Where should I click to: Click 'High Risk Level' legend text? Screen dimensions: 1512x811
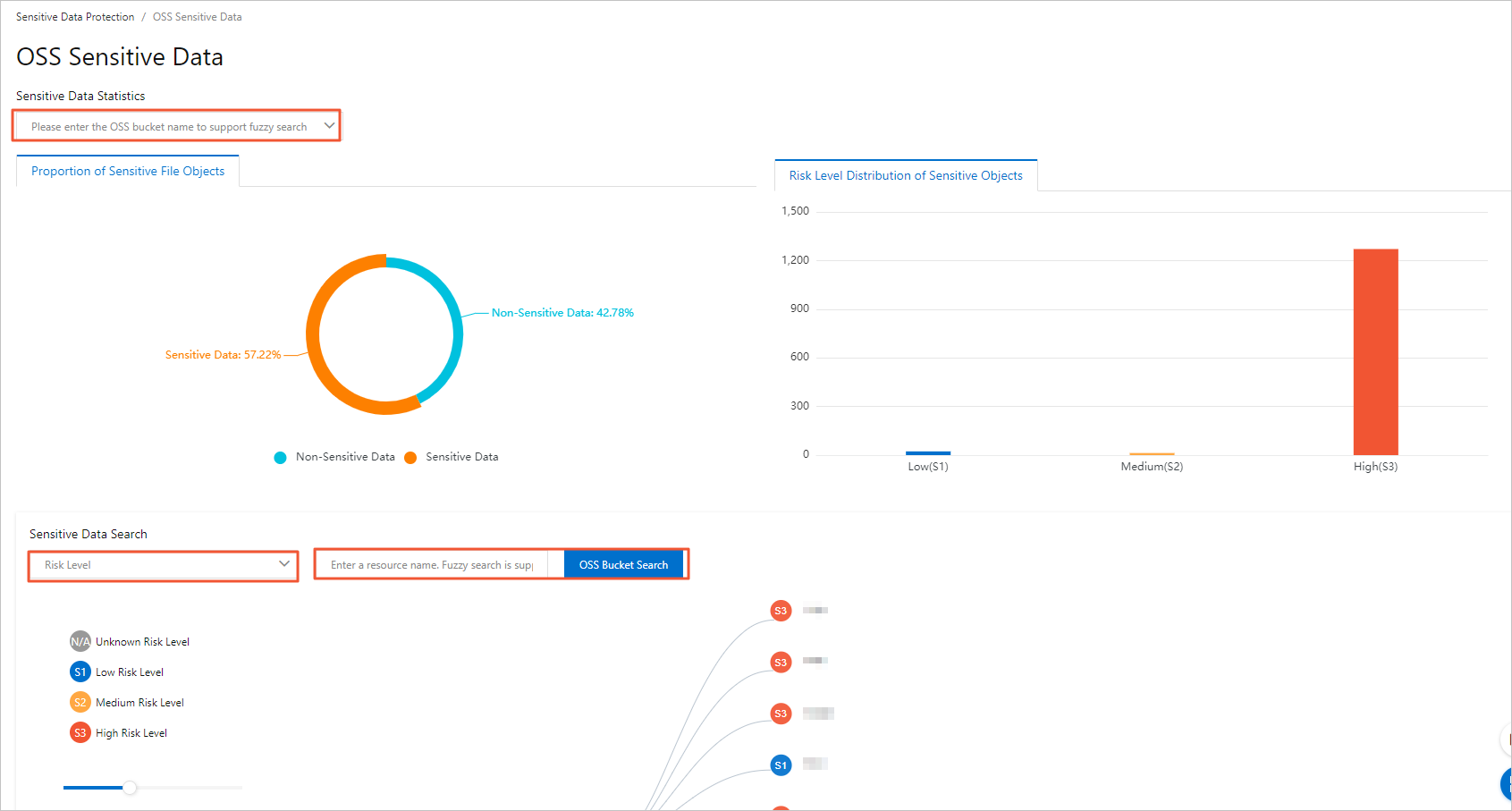tap(131, 733)
